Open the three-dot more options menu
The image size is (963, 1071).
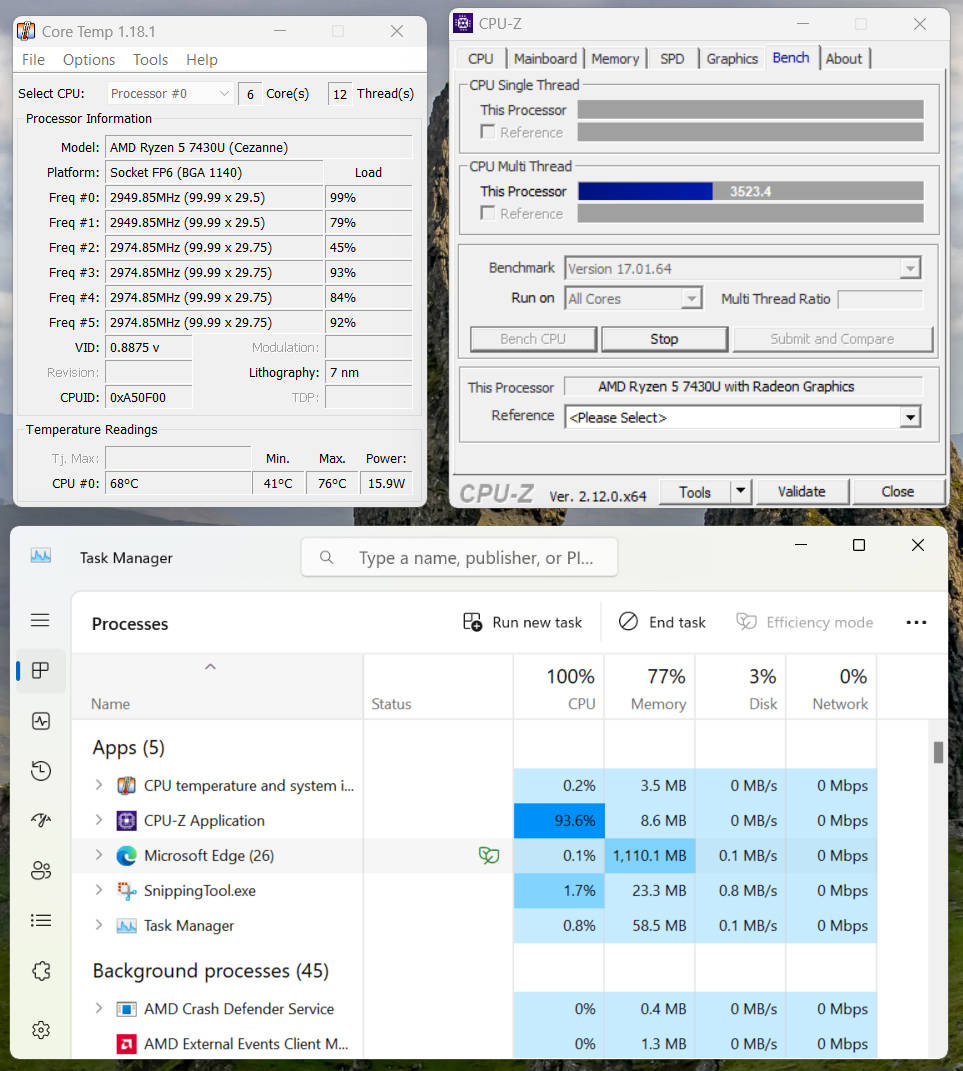(916, 622)
